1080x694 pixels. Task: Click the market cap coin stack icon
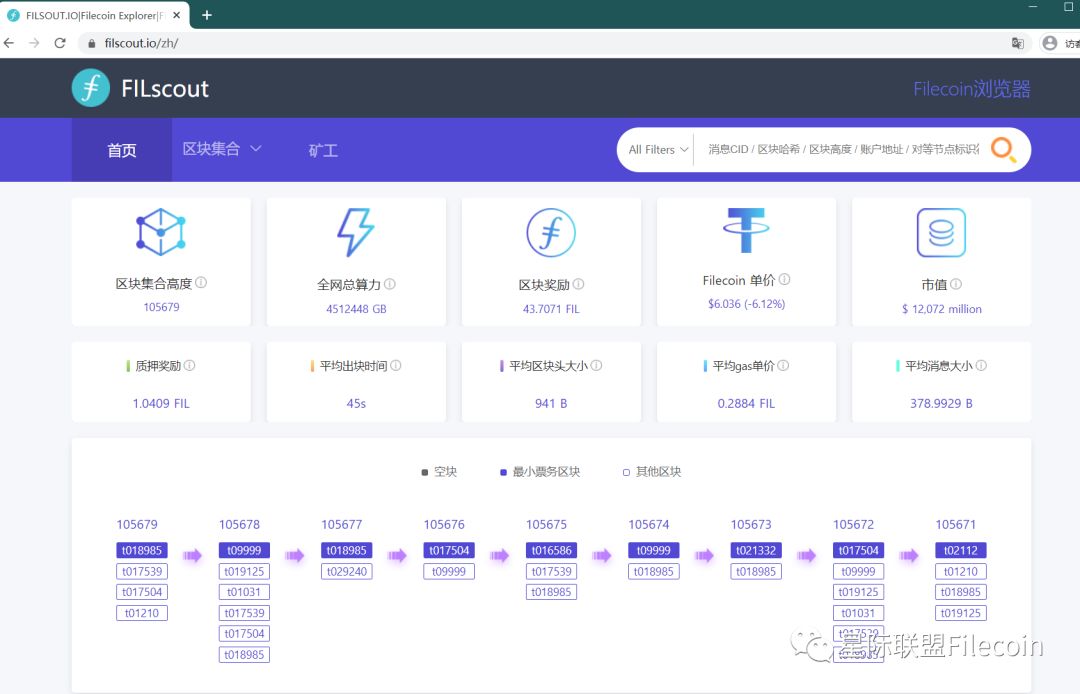[941, 233]
